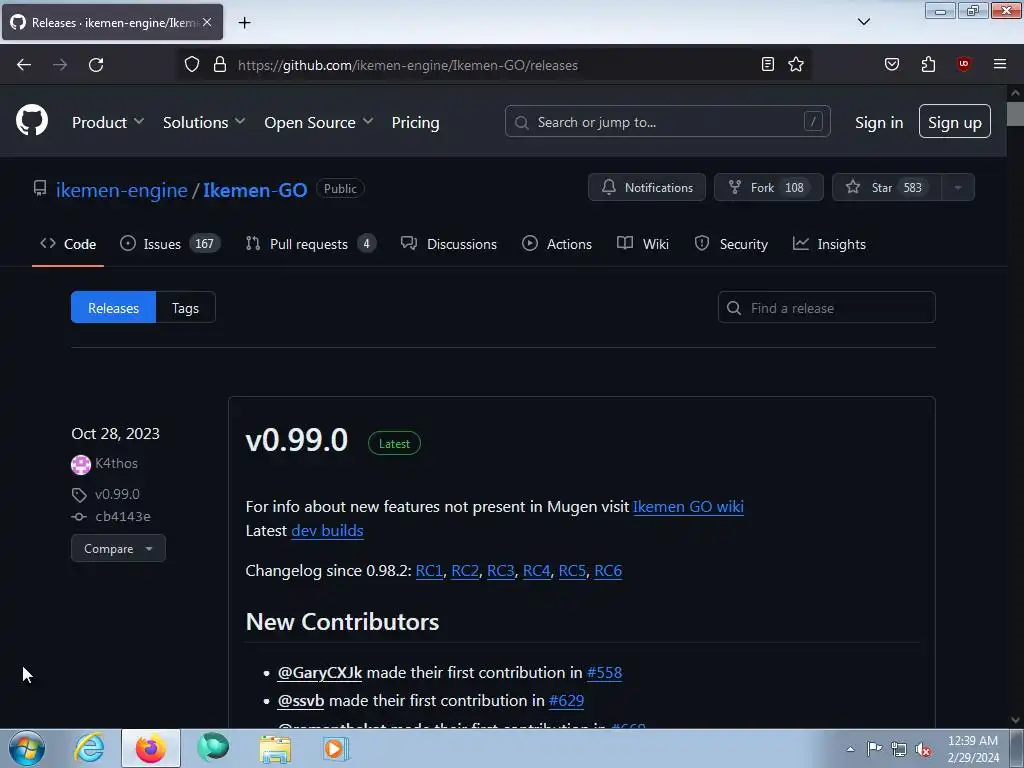
Task: Open the Ikemen GO wiki link
Action: [x=688, y=507]
